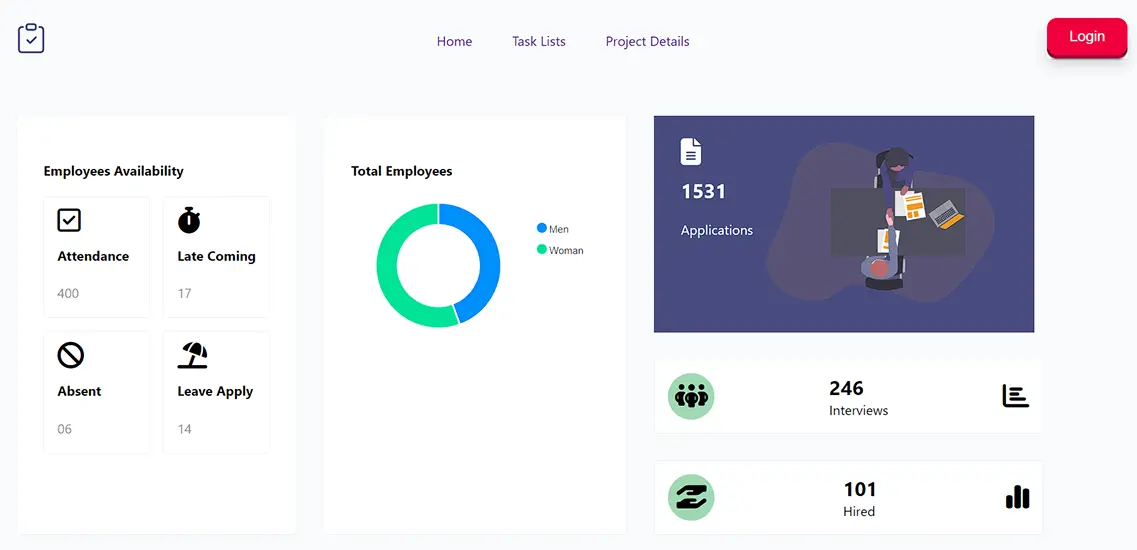Click the Total Employees heading
Image resolution: width=1137 pixels, height=550 pixels.
point(402,171)
